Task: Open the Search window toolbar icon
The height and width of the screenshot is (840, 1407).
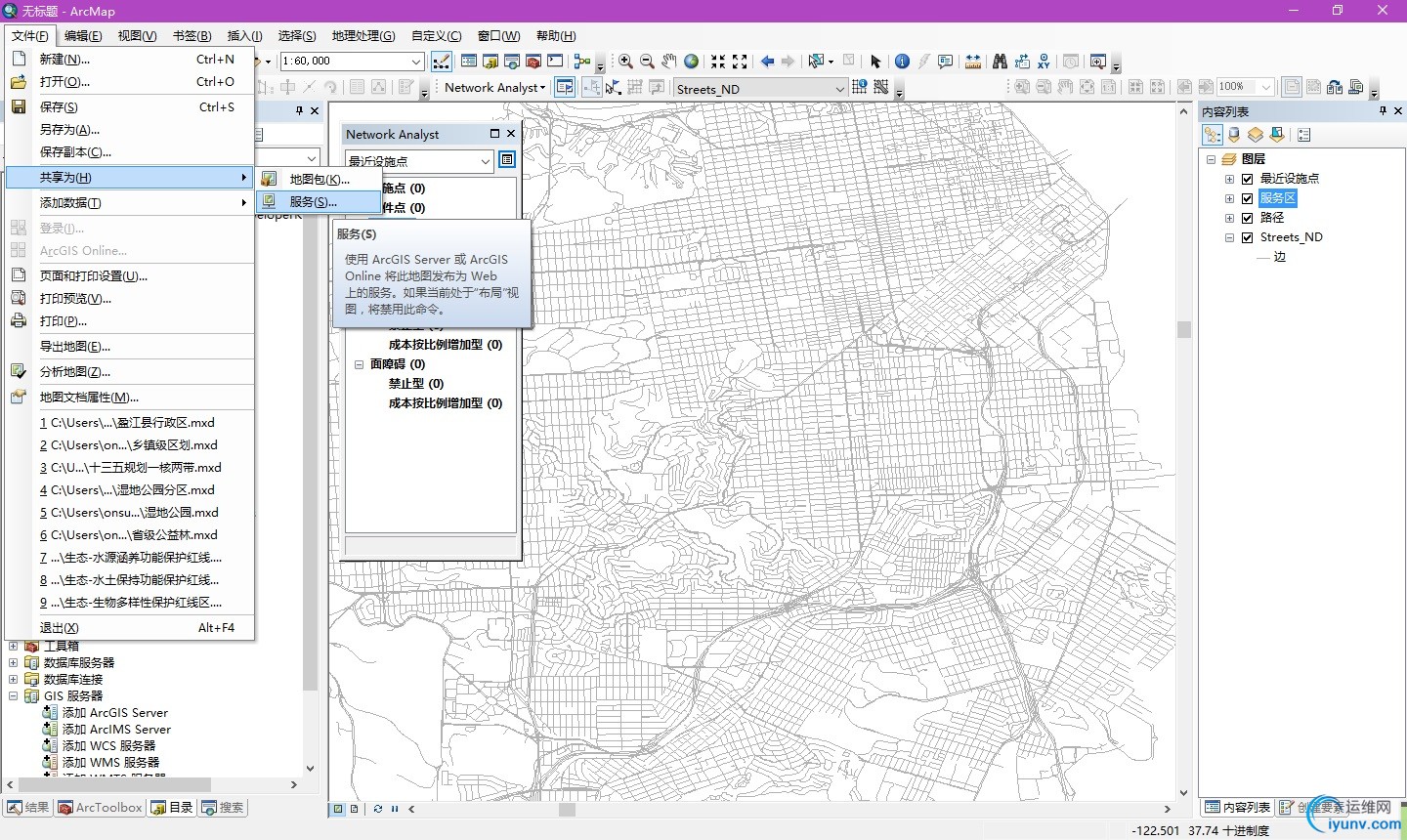Action: [512, 62]
